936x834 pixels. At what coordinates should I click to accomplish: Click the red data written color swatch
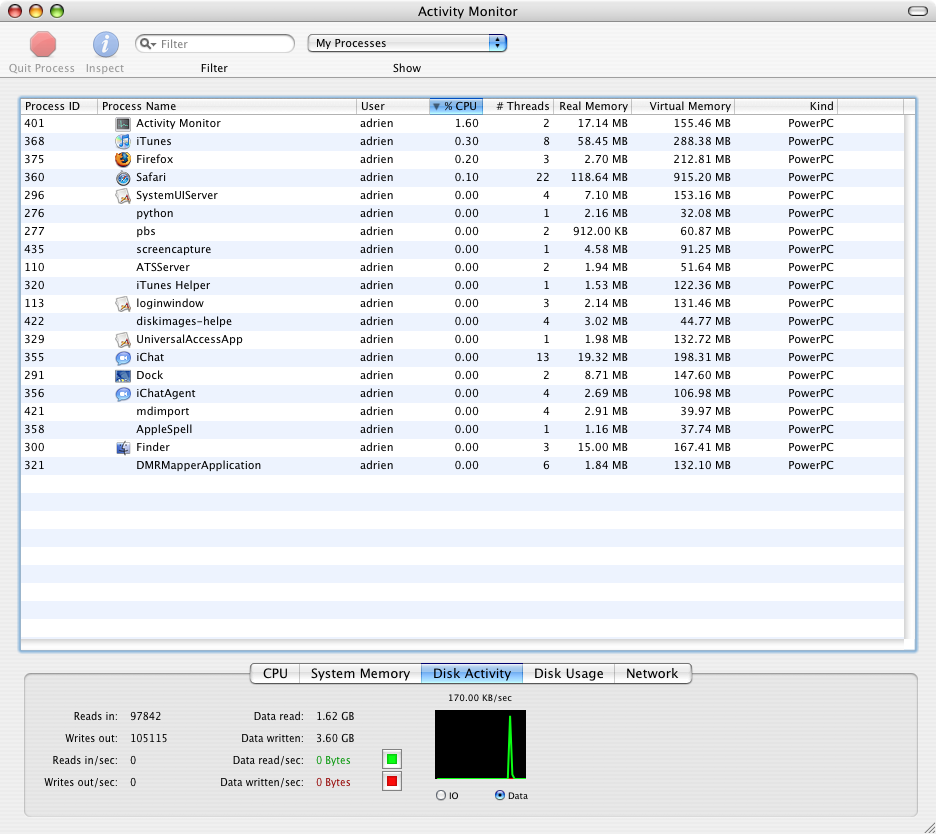(x=392, y=781)
